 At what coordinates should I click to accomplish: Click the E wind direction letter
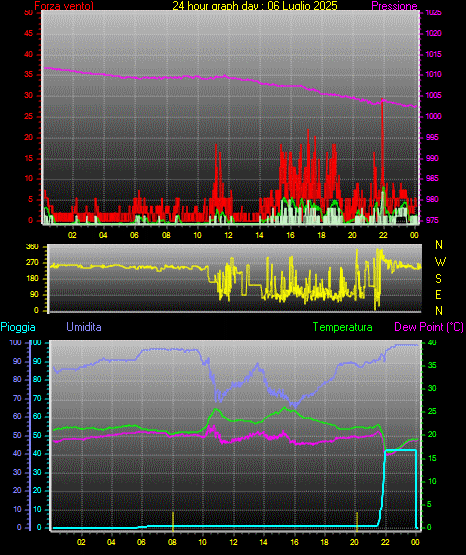(x=438, y=294)
